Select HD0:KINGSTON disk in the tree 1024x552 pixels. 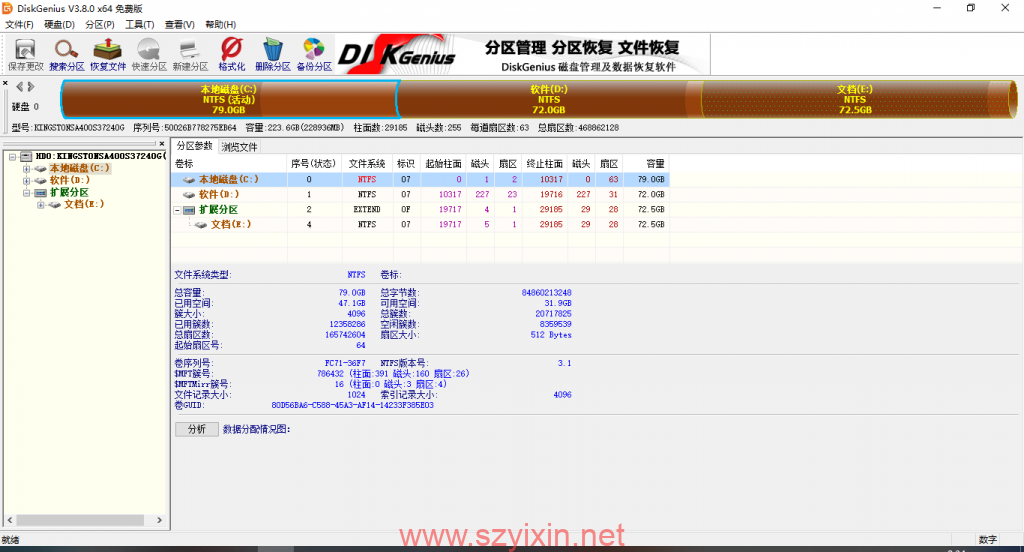coord(99,156)
